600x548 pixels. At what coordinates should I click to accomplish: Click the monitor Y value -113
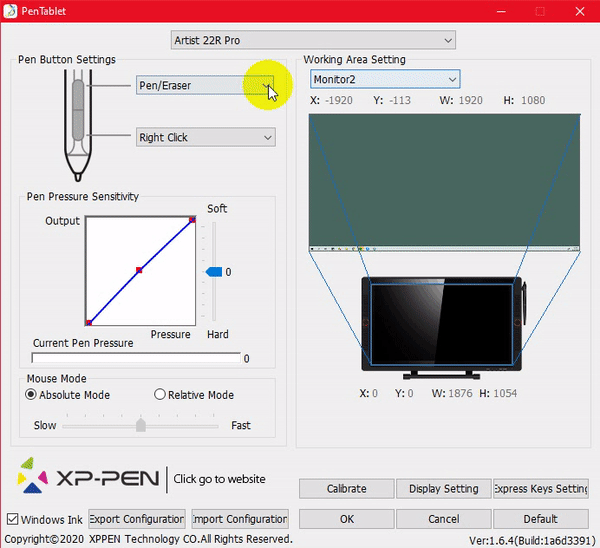click(400, 100)
